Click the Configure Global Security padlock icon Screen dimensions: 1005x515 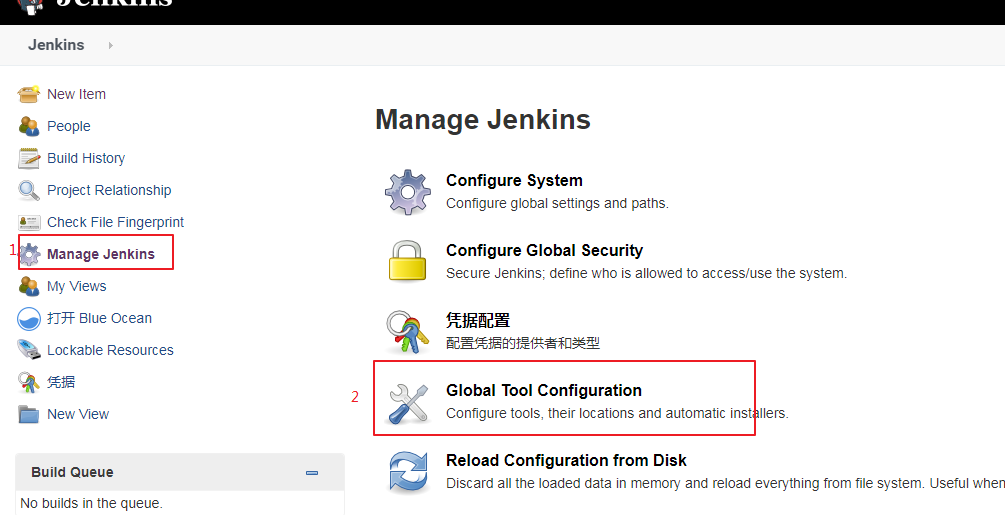pyautogui.click(x=408, y=261)
